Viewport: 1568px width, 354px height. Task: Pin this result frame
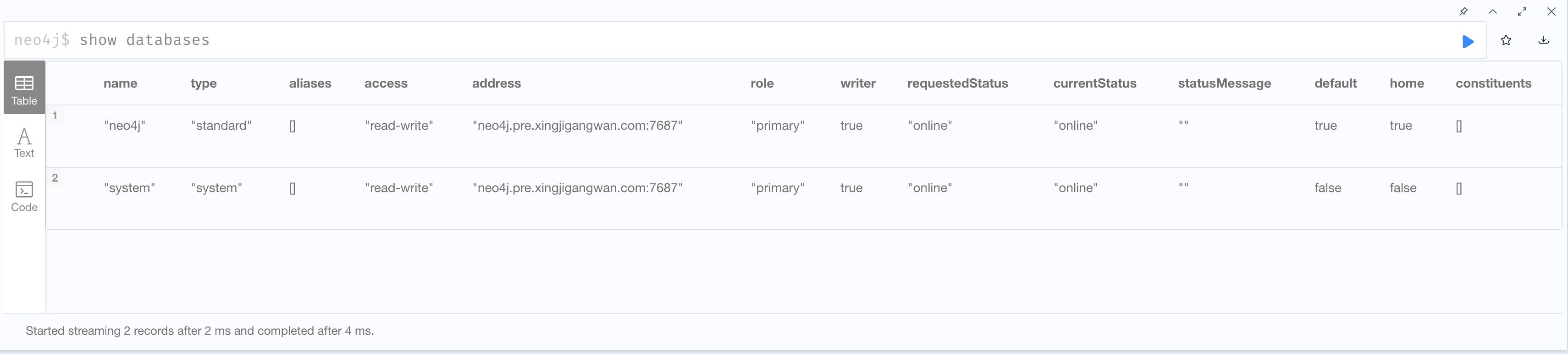(1463, 11)
